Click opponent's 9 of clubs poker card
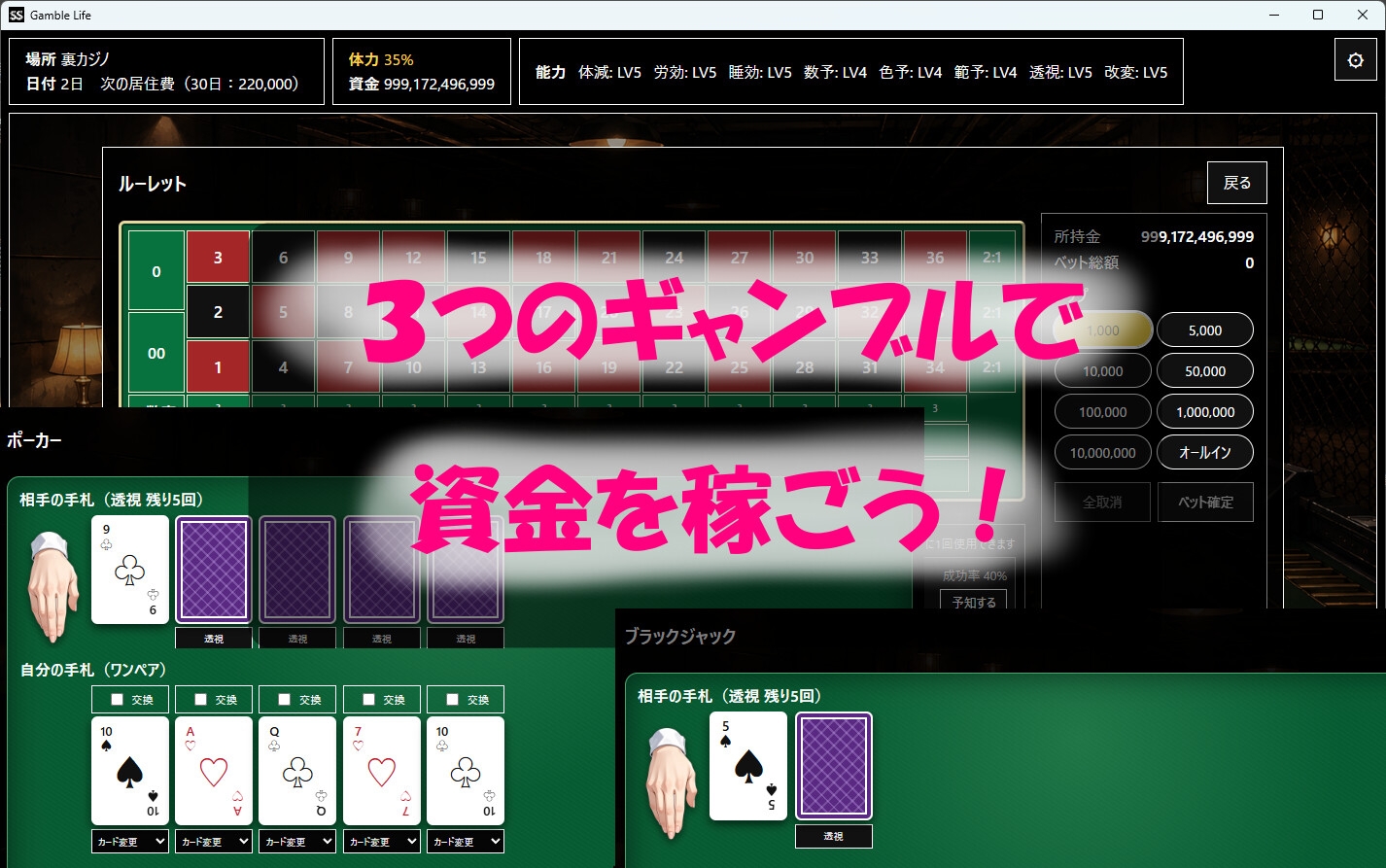 tap(130, 570)
